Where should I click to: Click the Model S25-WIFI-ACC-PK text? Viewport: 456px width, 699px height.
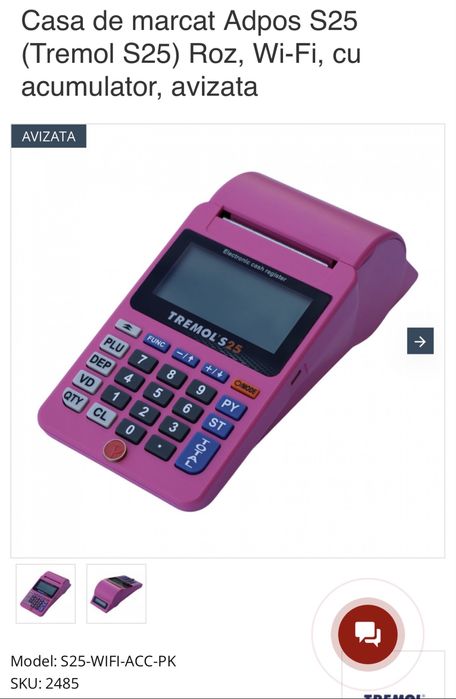pos(93,661)
